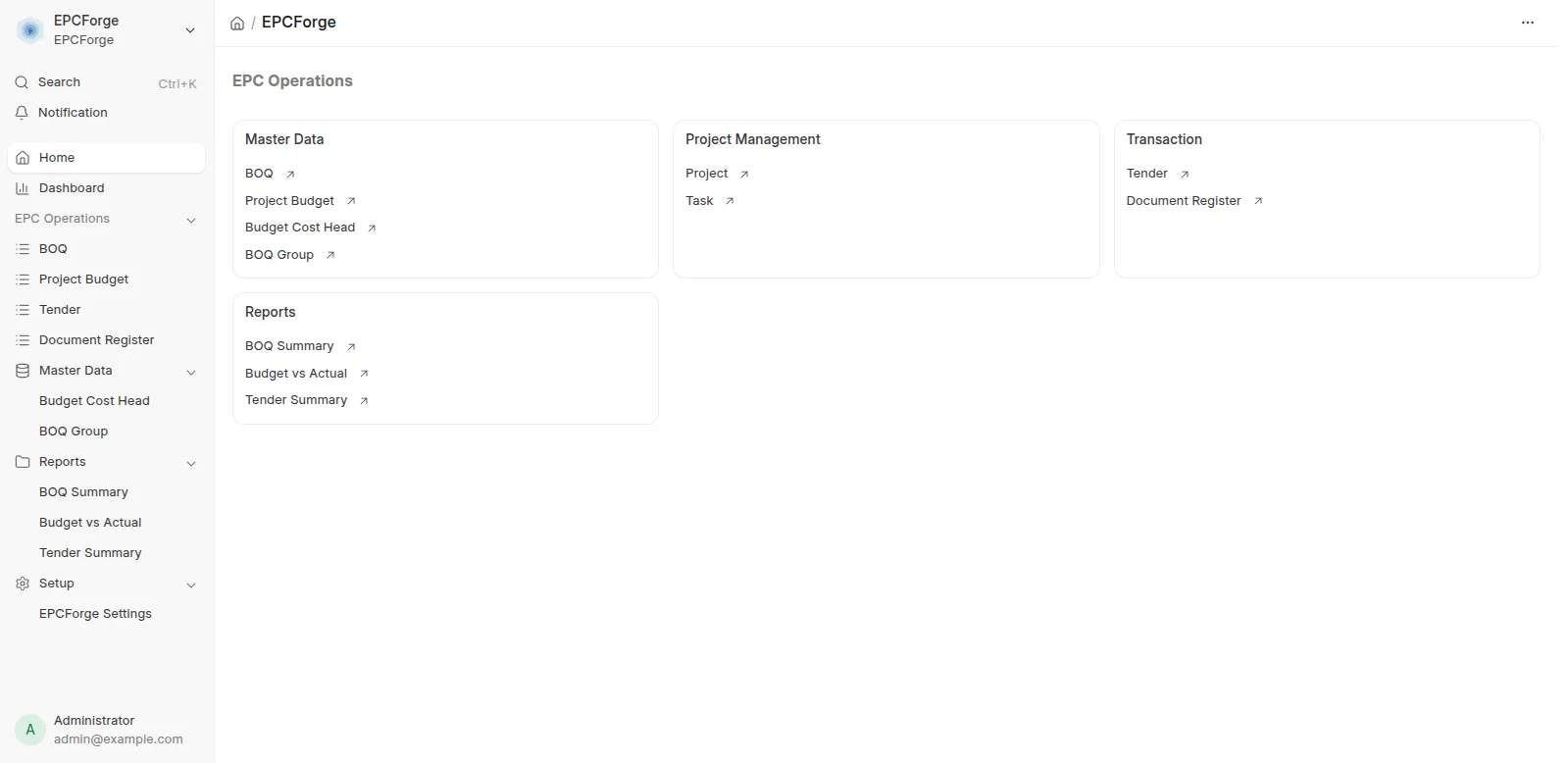Open the Project link under Project Management

707,174
